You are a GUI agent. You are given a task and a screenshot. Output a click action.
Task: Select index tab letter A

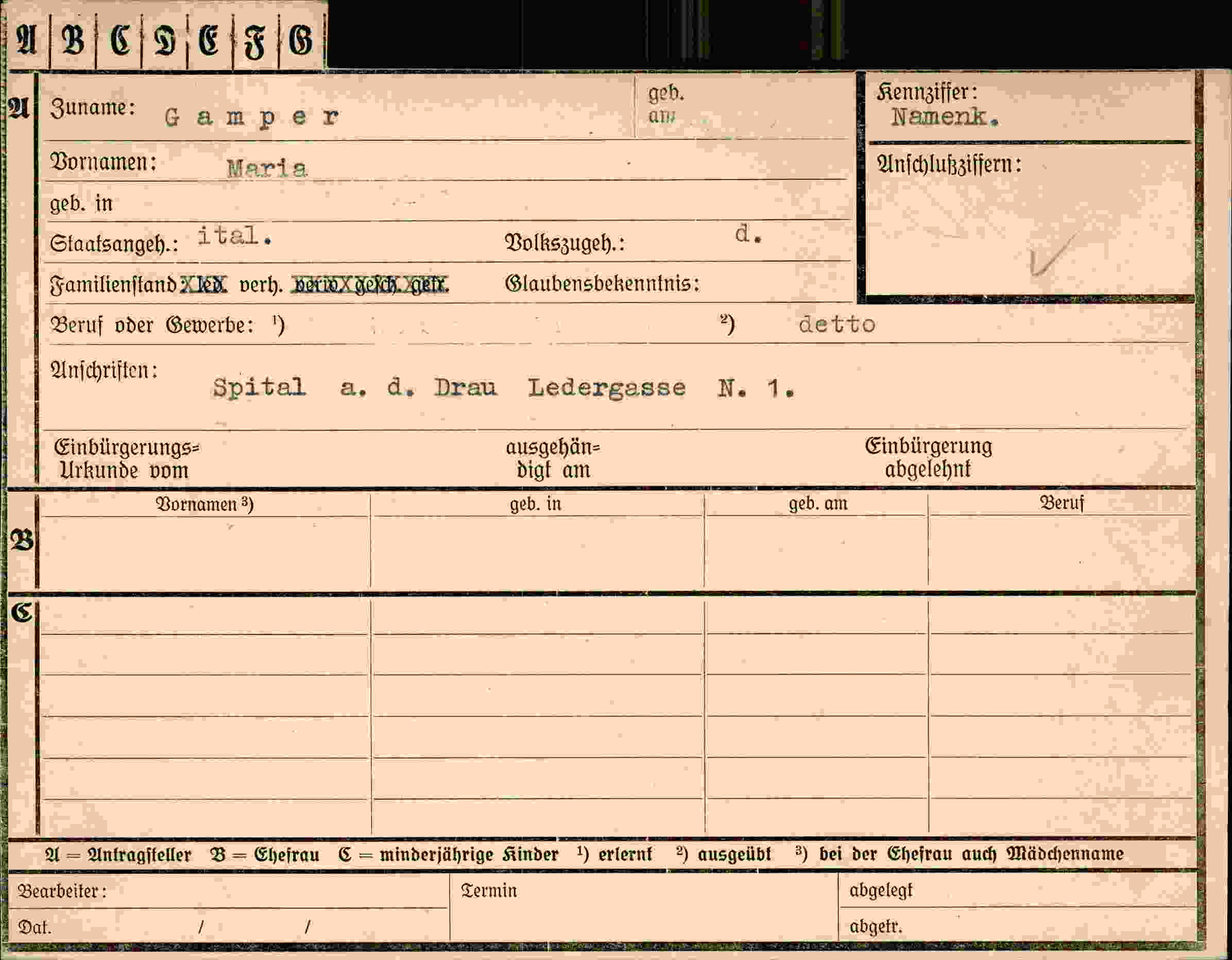click(26, 41)
